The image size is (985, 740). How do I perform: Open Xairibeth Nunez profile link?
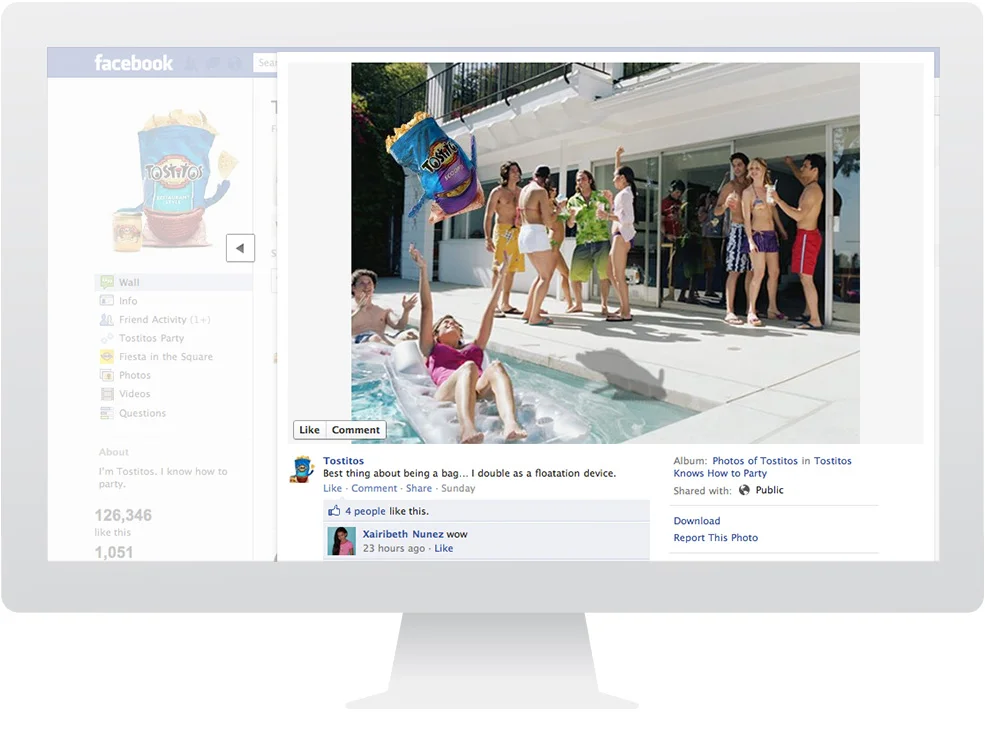click(x=403, y=534)
